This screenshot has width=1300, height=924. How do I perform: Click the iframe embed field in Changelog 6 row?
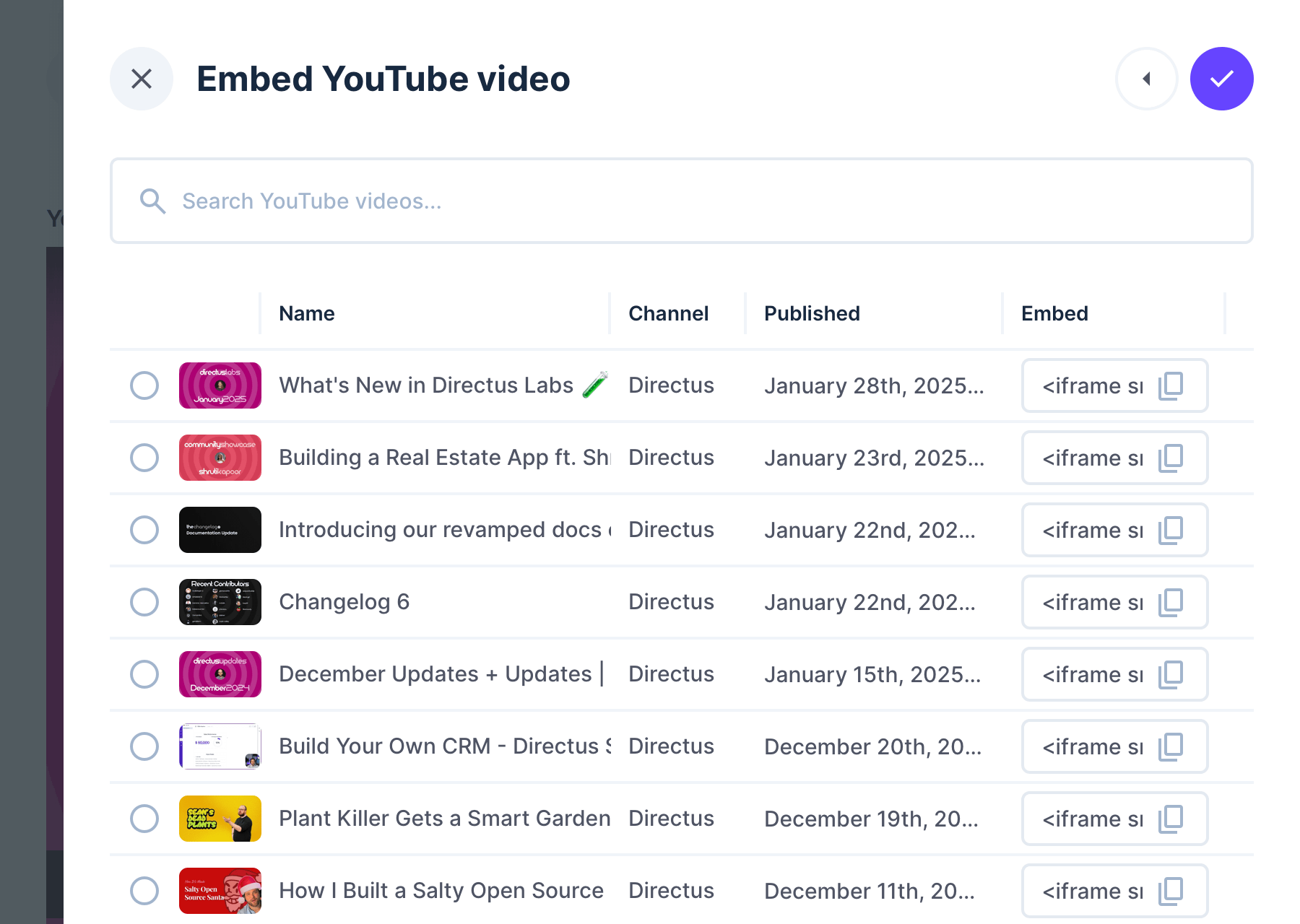1114,602
